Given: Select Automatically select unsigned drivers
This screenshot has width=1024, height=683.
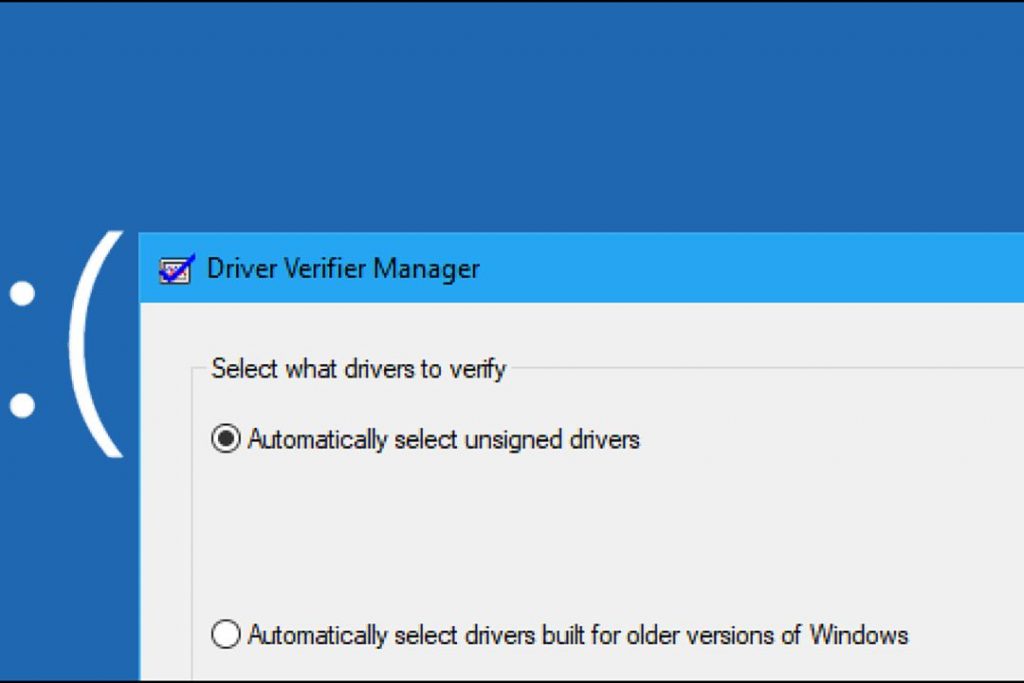Looking at the screenshot, I should 228,438.
